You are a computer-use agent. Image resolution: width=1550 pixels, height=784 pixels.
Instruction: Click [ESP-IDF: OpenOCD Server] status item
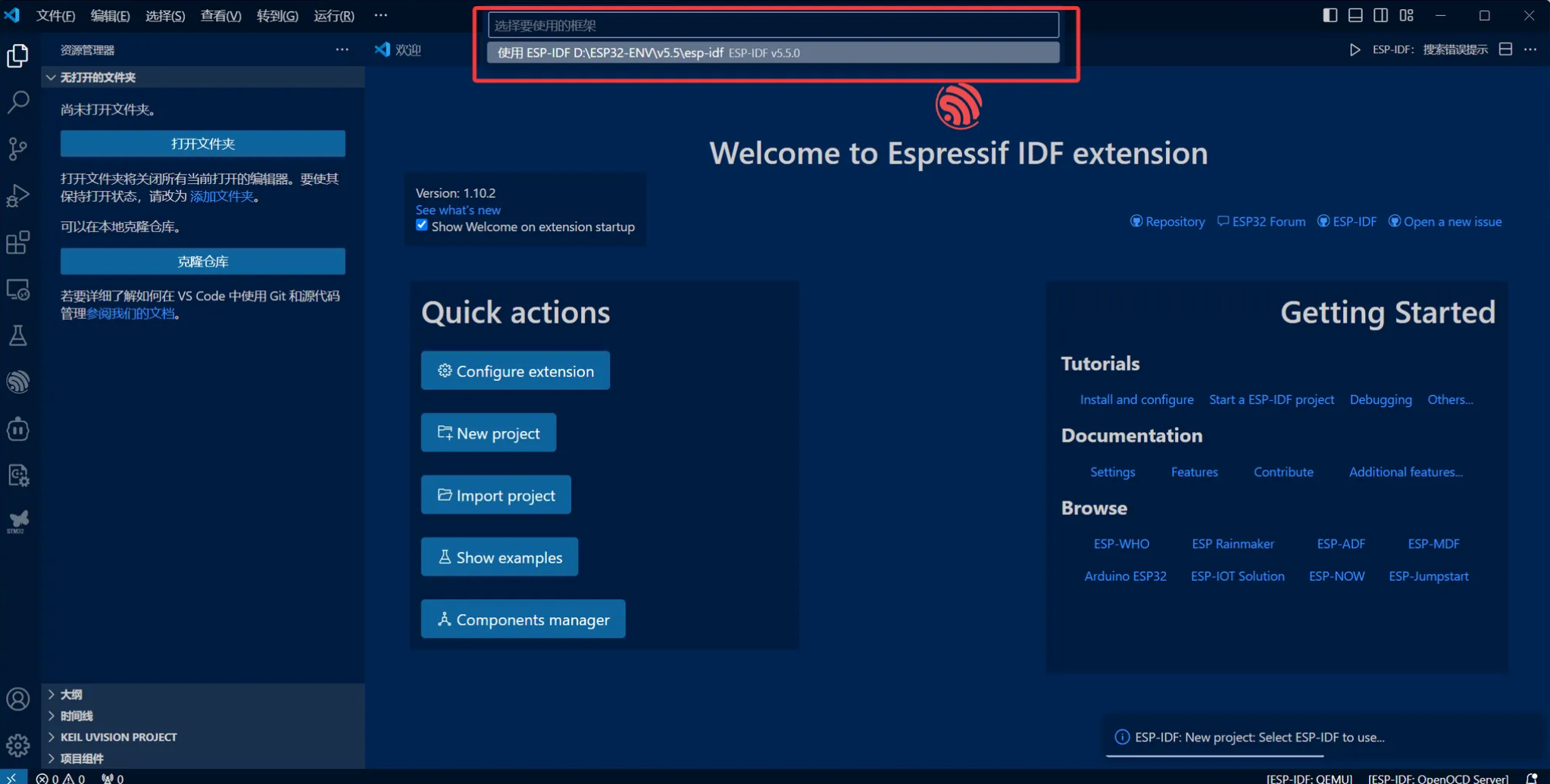tap(1438, 778)
